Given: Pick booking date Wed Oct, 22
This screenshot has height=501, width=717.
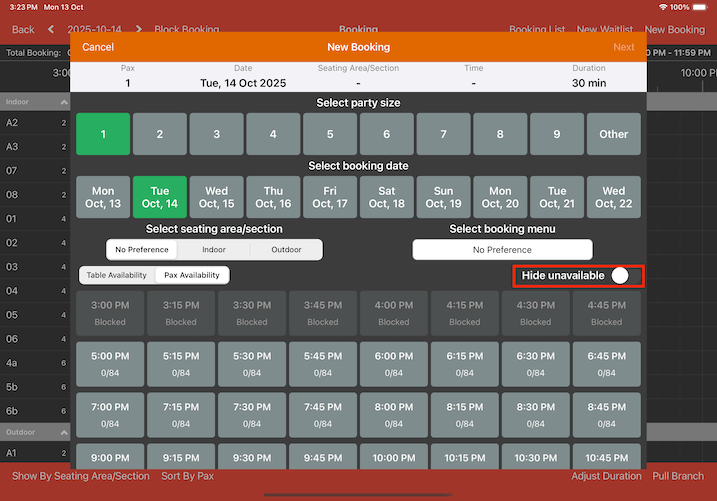Looking at the screenshot, I should click(x=614, y=197).
